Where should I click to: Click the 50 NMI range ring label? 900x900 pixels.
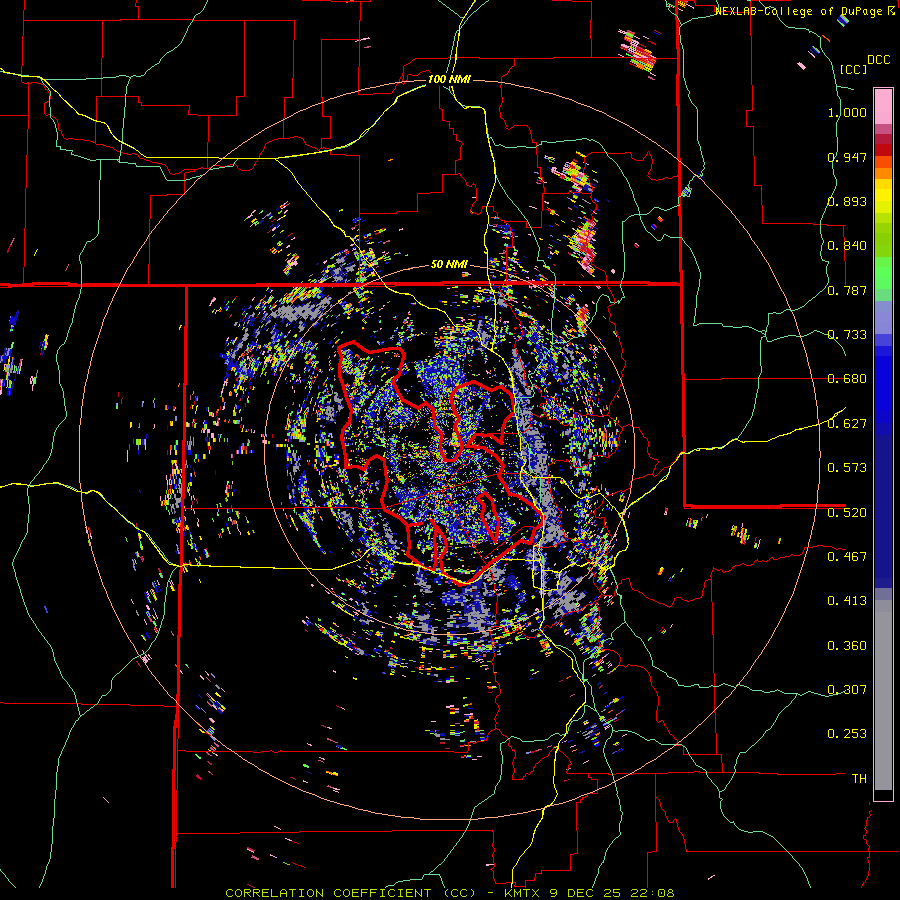[x=449, y=265]
